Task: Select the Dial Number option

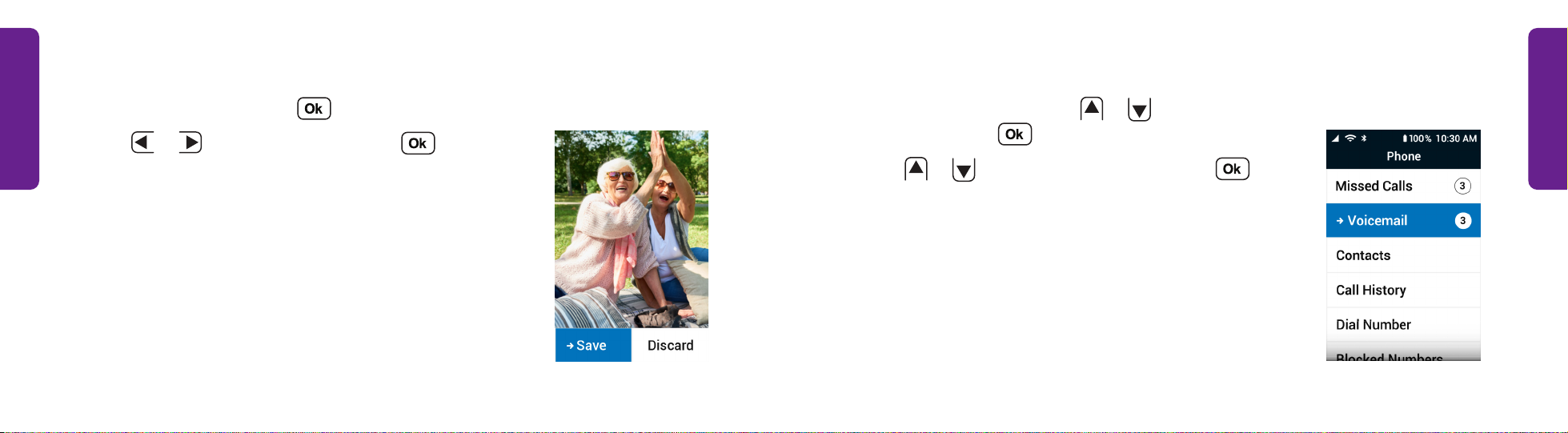Action: pos(1403,324)
